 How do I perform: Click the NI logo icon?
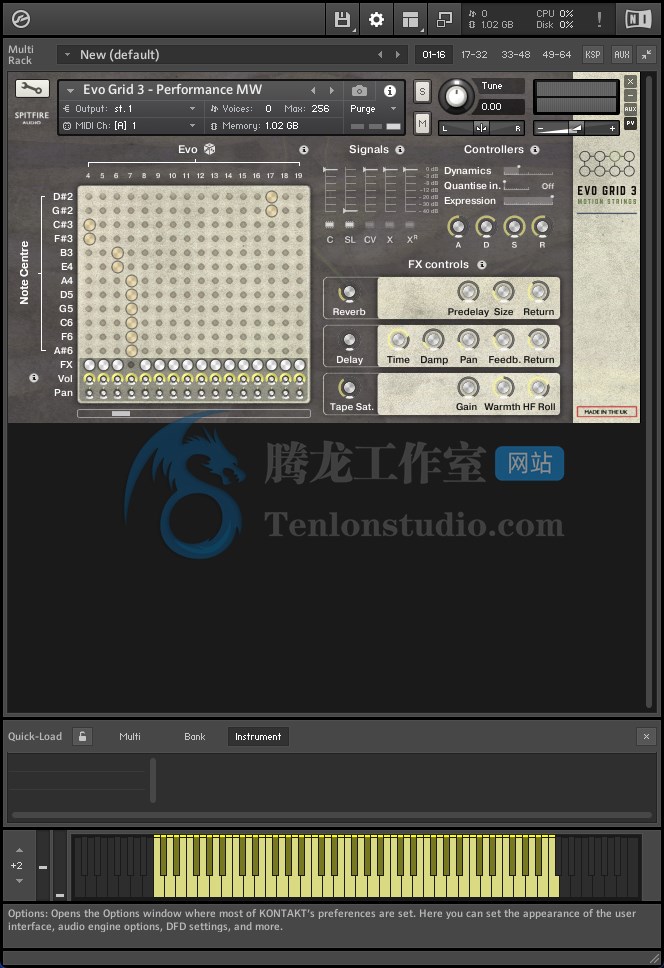point(637,19)
